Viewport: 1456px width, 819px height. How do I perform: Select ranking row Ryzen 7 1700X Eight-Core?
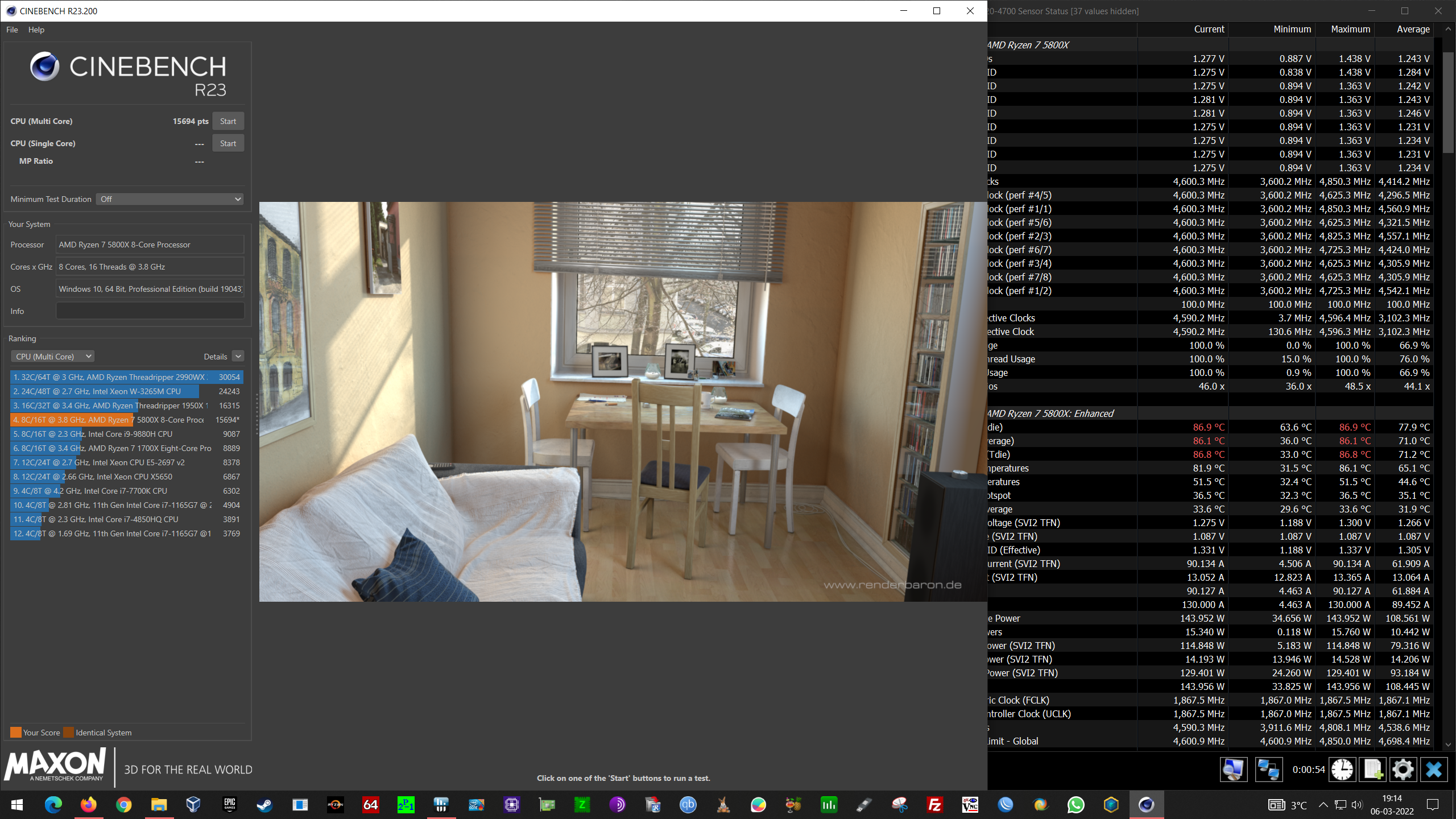127,448
